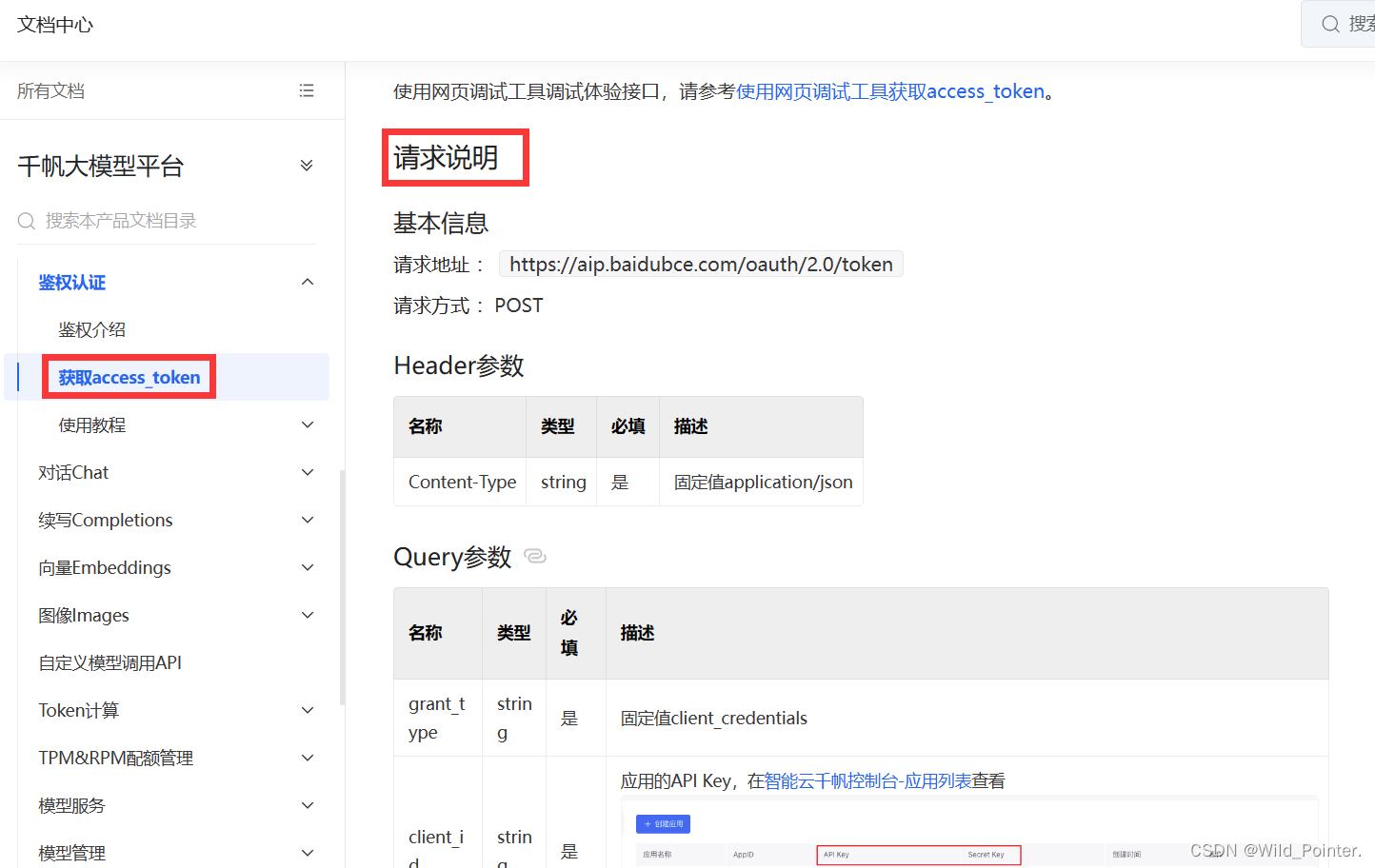
Task: Click the 文档中心 title
Action: [55, 25]
